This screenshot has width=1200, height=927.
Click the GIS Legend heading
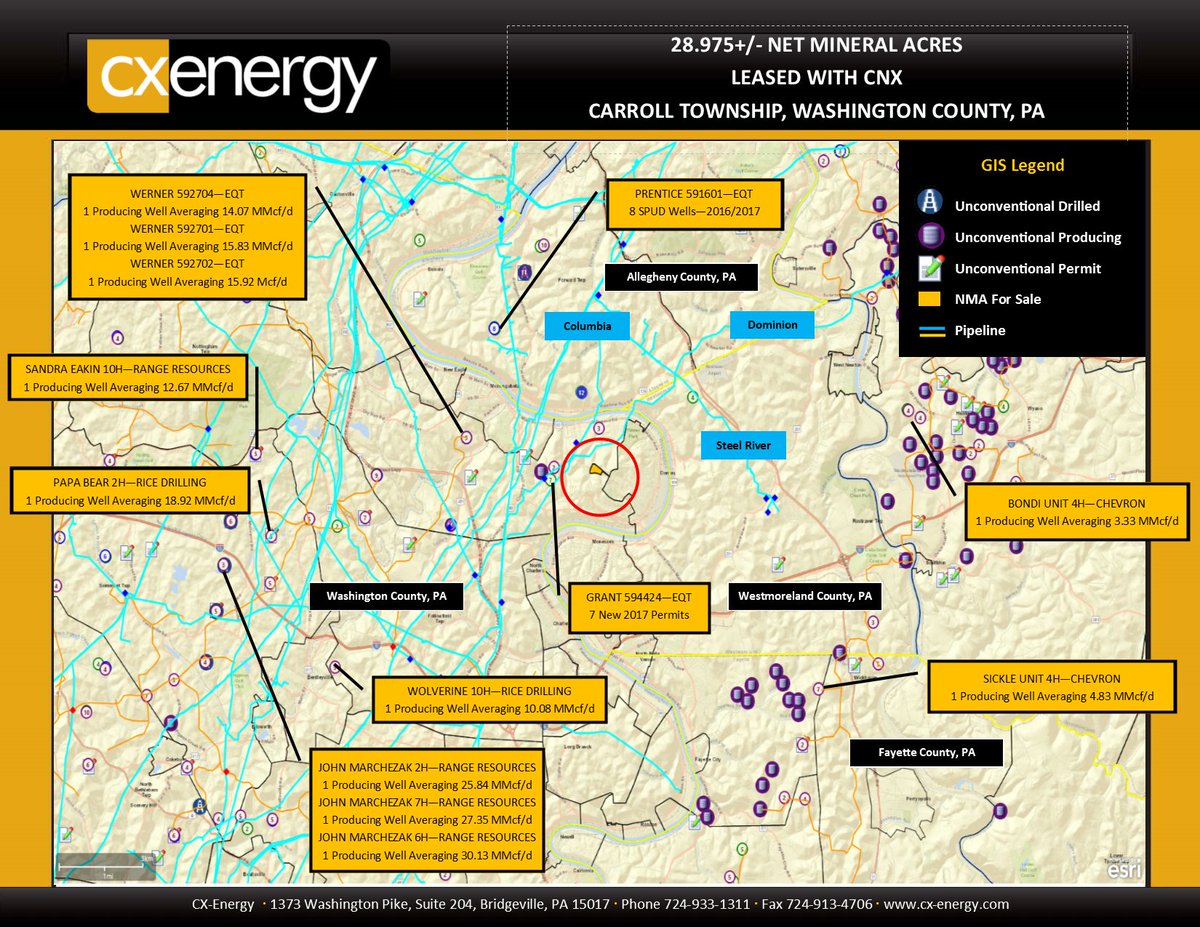(x=1021, y=165)
